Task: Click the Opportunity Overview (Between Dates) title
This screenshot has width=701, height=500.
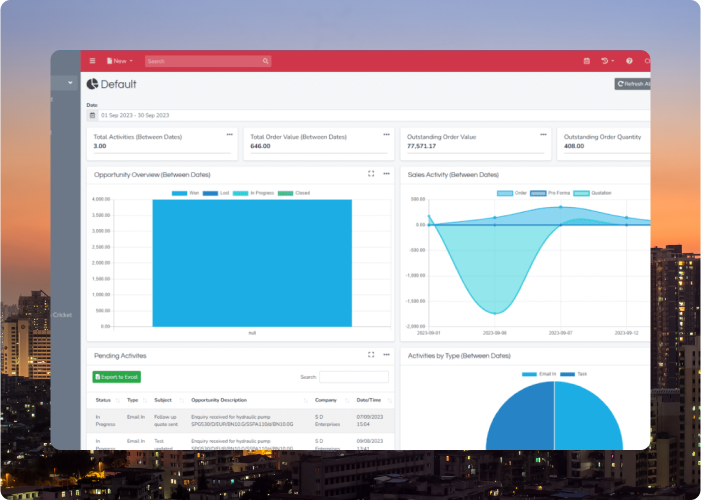Action: click(x=152, y=175)
